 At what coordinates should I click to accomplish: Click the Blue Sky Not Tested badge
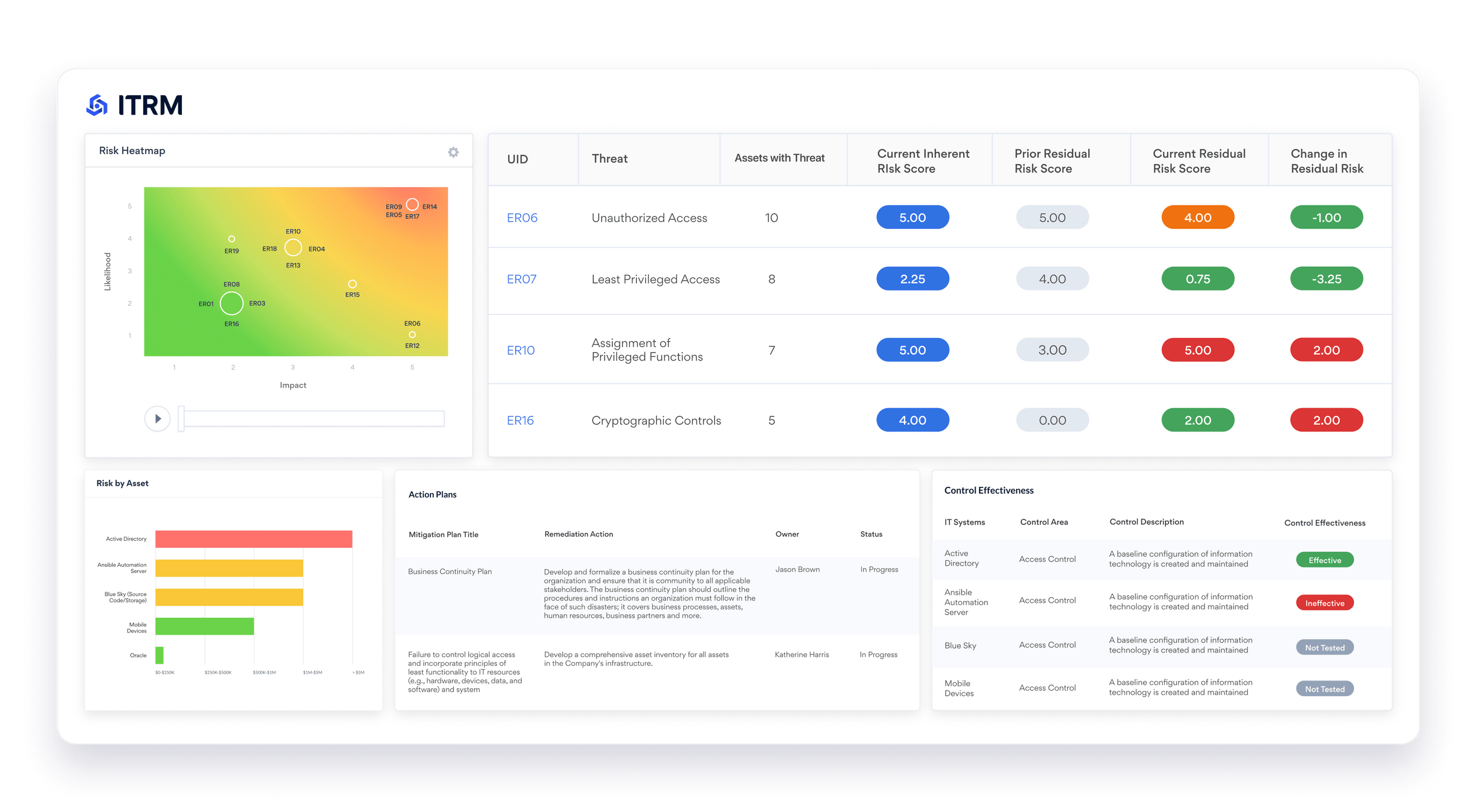click(x=1324, y=647)
